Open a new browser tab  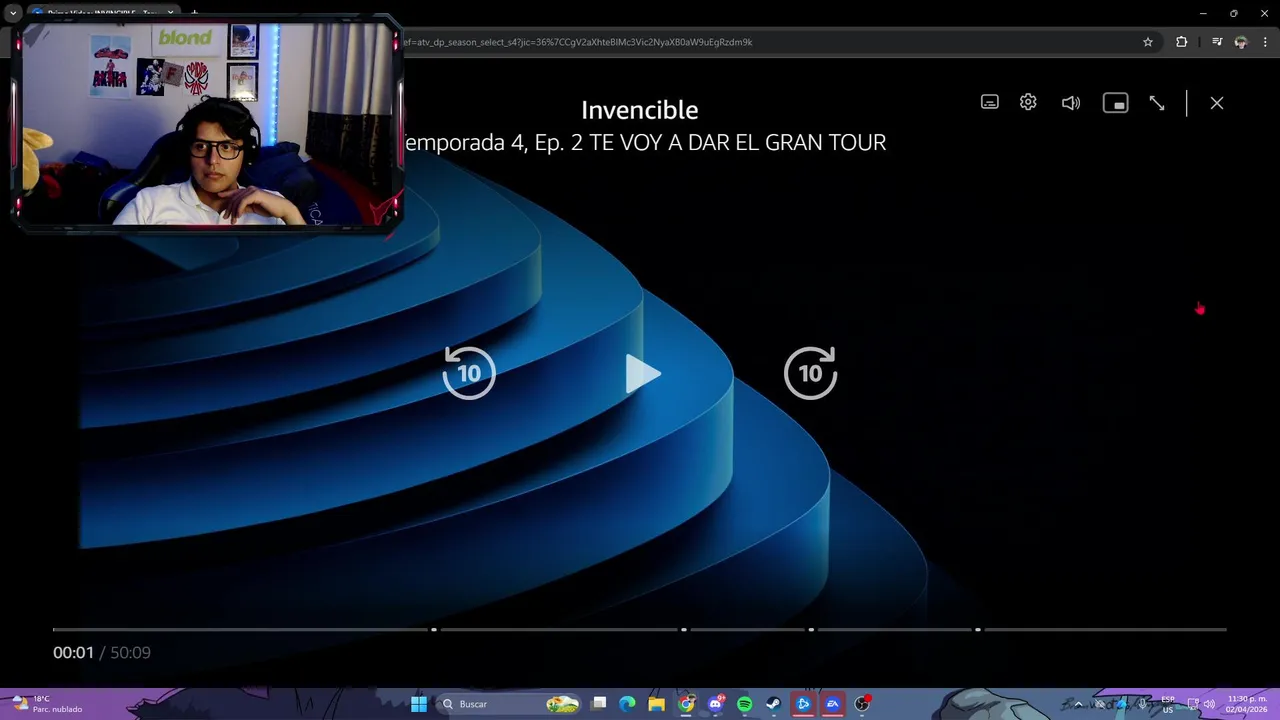click(194, 13)
